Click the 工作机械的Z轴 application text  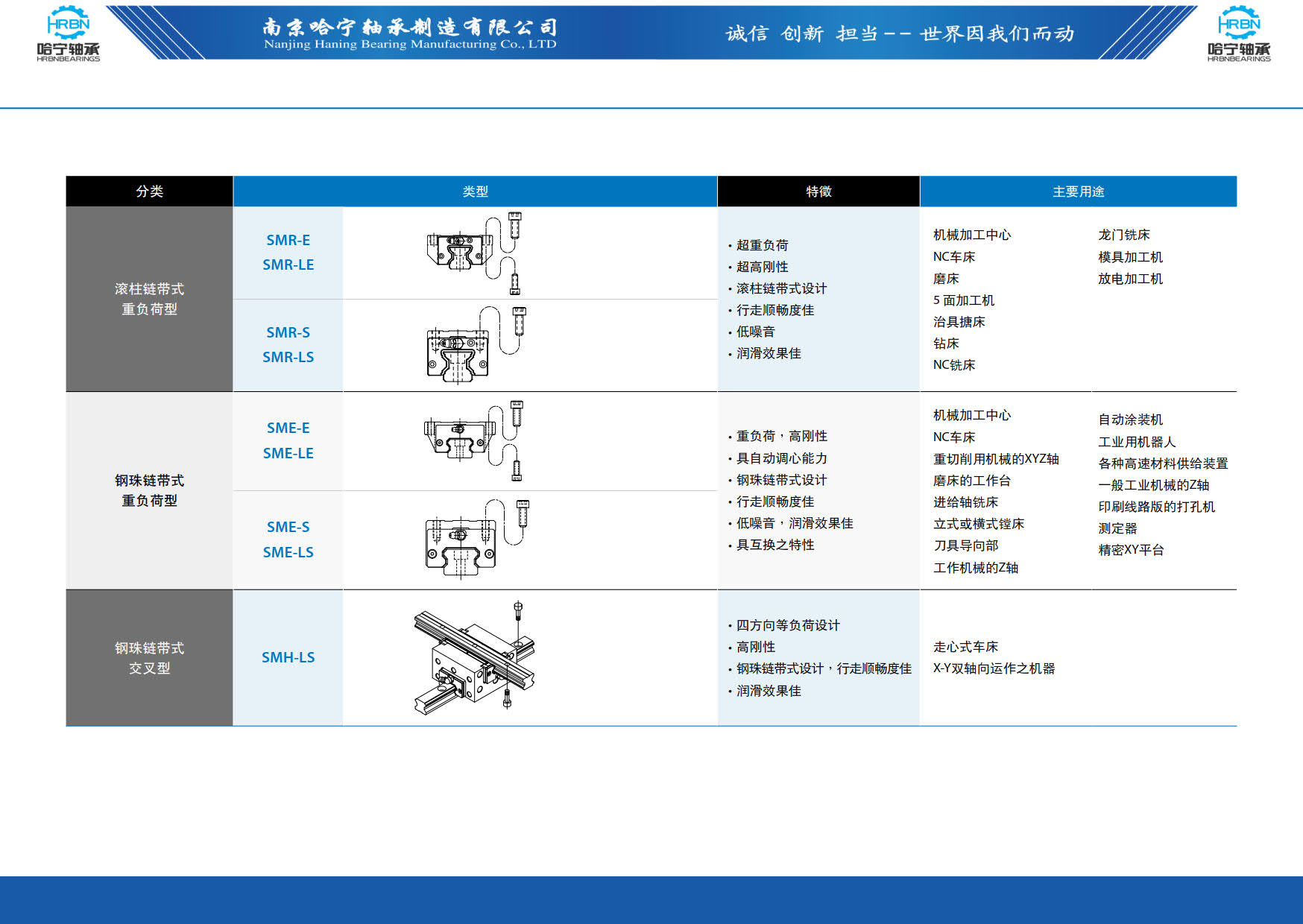coord(976,568)
